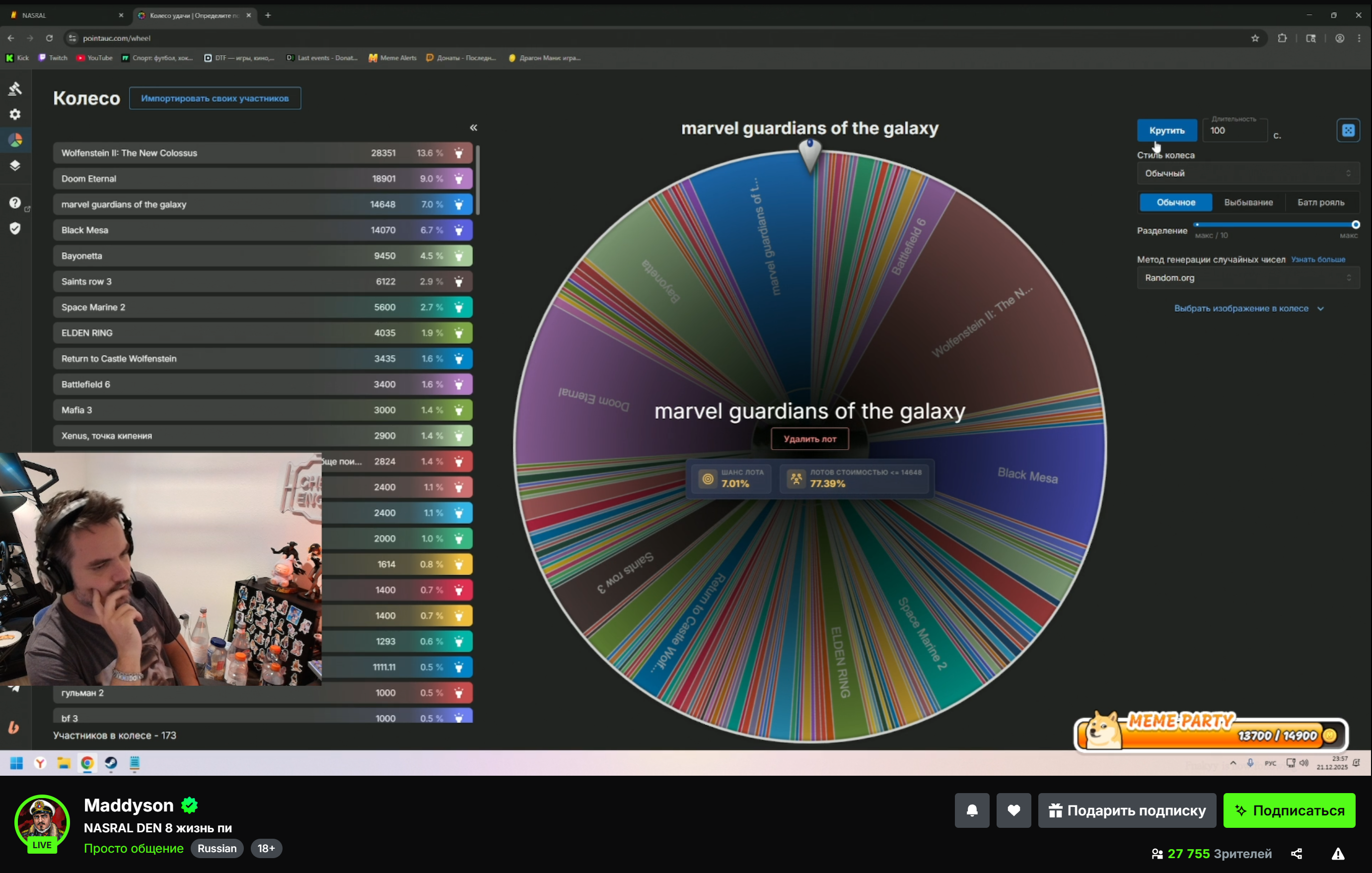Collapse participant list with double chevron

(473, 128)
